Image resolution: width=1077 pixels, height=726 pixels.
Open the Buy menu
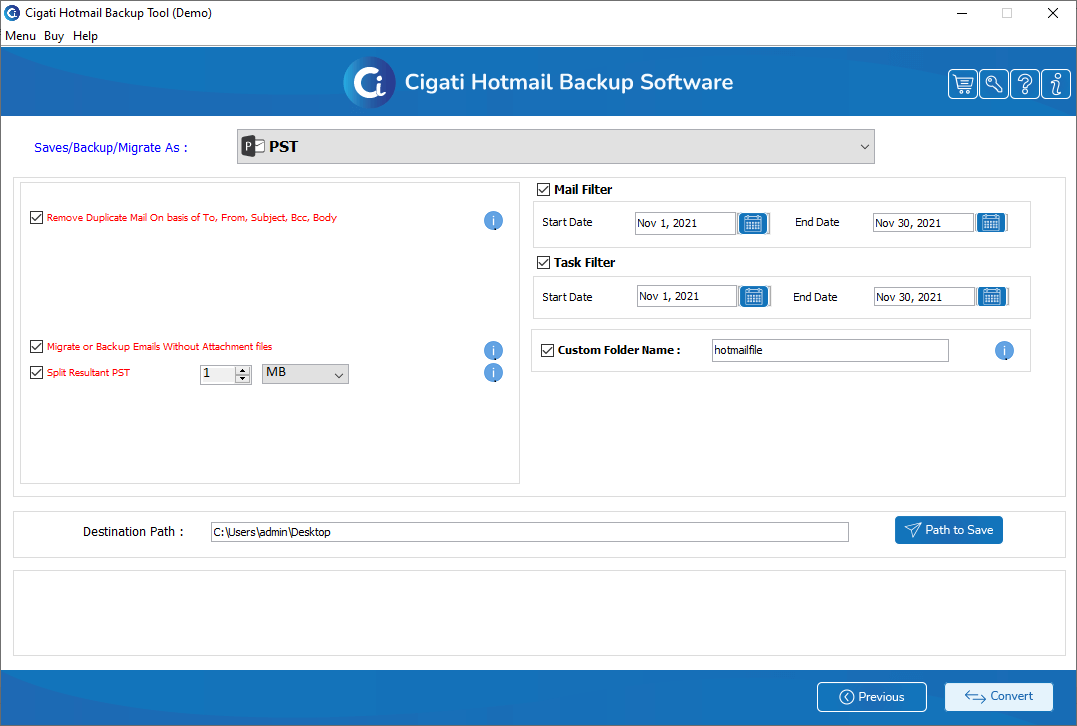(54, 36)
